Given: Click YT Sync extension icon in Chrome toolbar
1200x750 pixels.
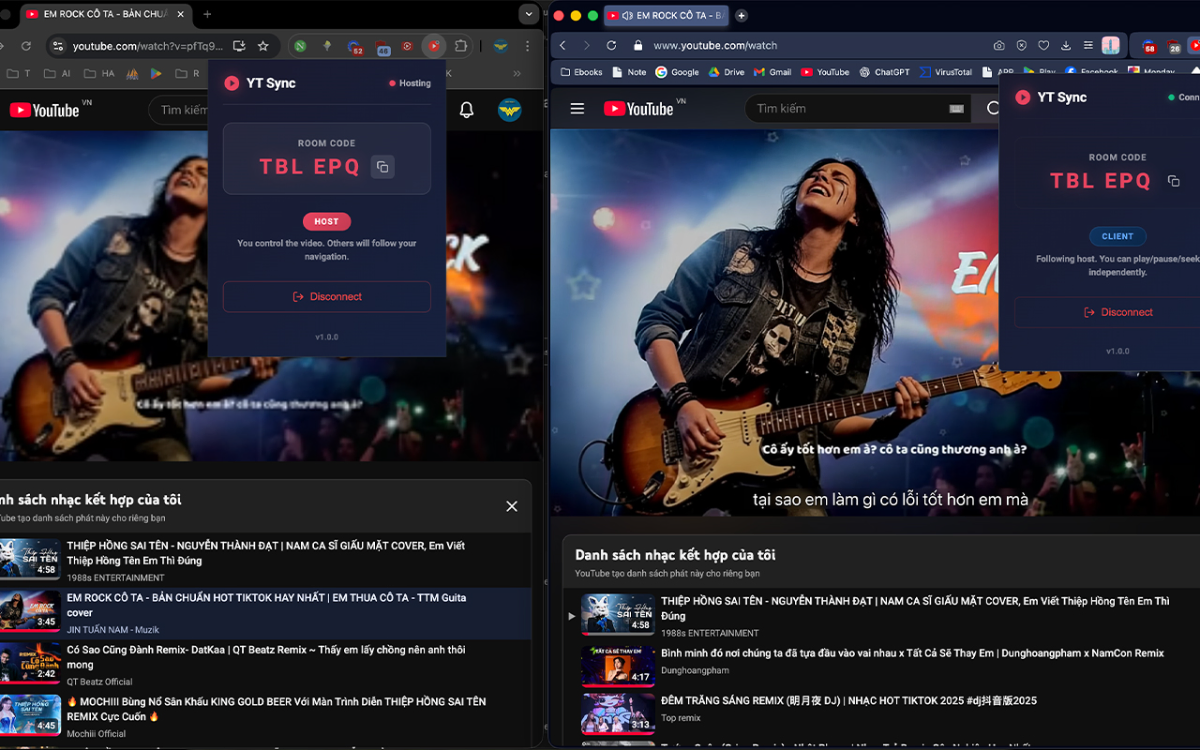Looking at the screenshot, I should [x=433, y=46].
